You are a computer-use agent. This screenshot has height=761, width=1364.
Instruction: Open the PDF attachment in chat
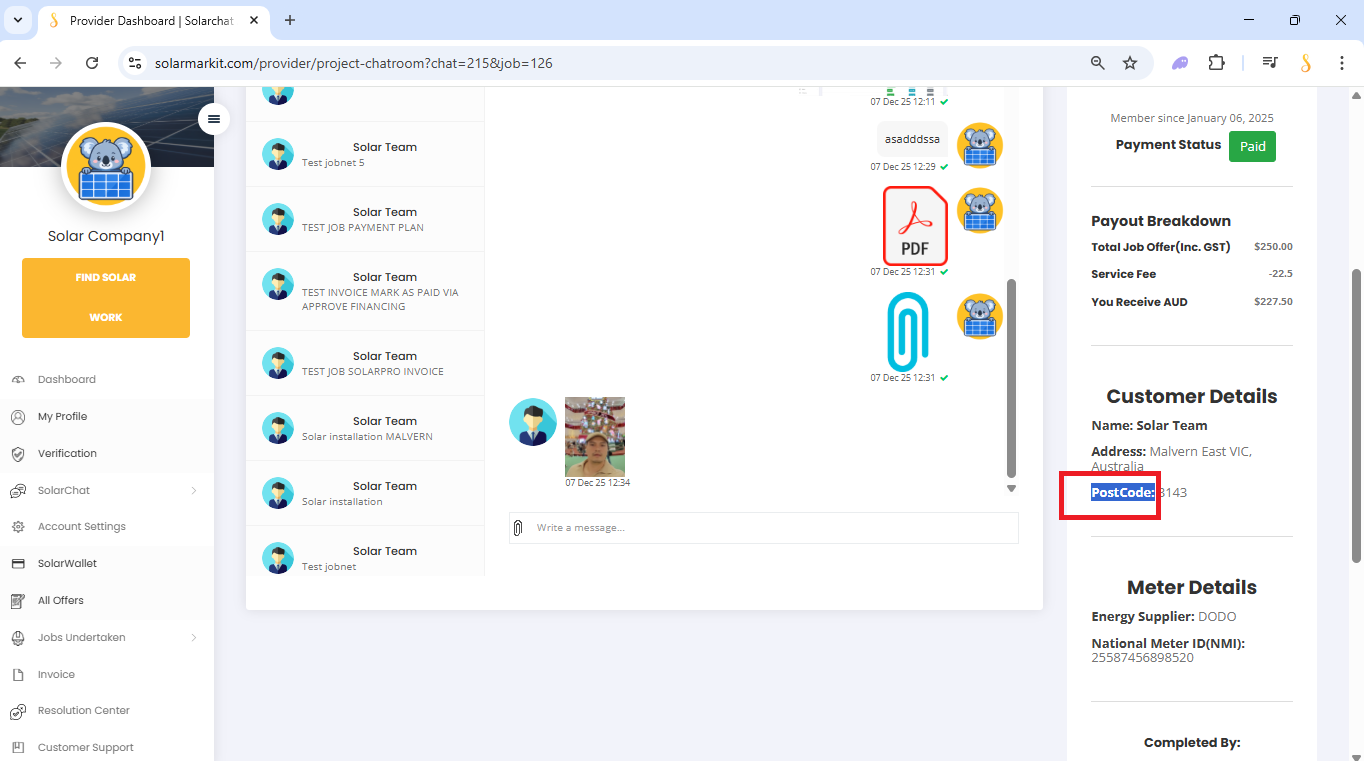click(x=915, y=226)
